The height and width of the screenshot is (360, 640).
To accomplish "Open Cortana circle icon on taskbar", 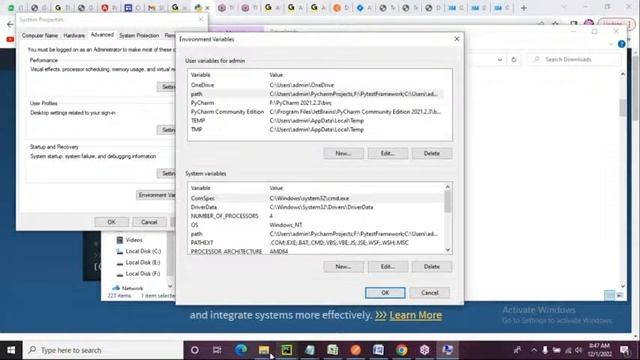I will [195, 350].
